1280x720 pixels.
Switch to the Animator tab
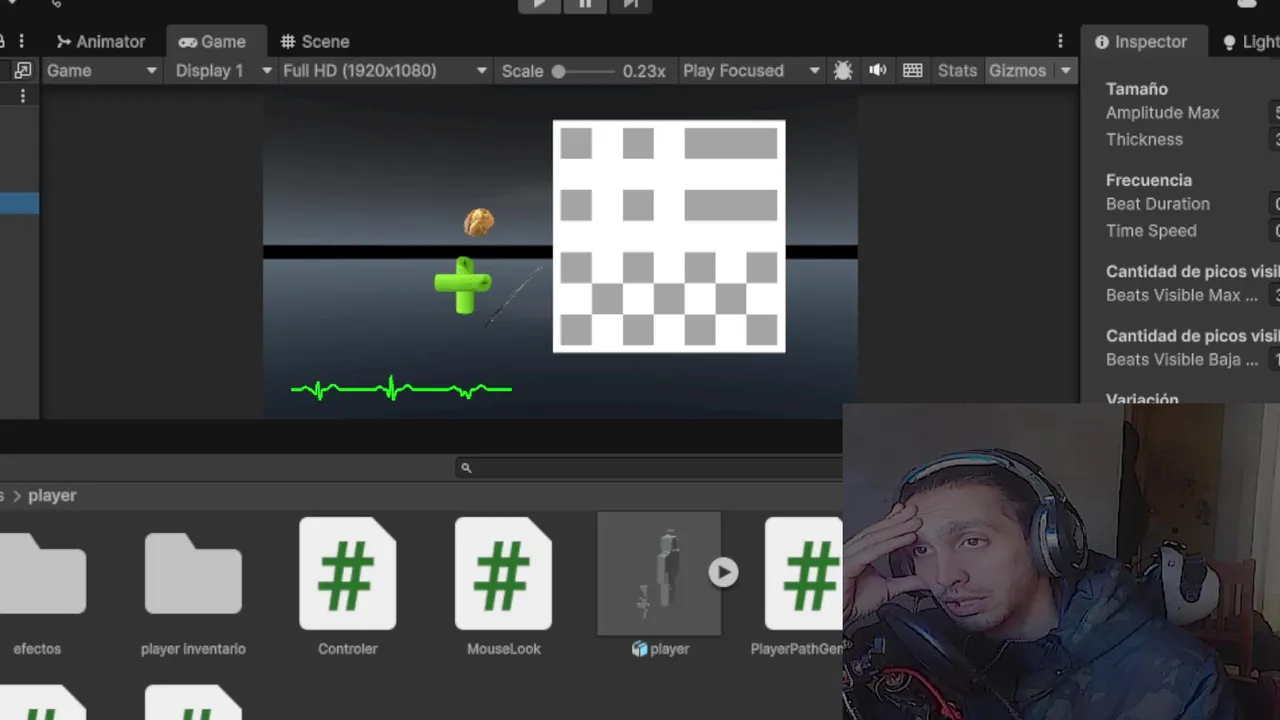[x=101, y=42]
